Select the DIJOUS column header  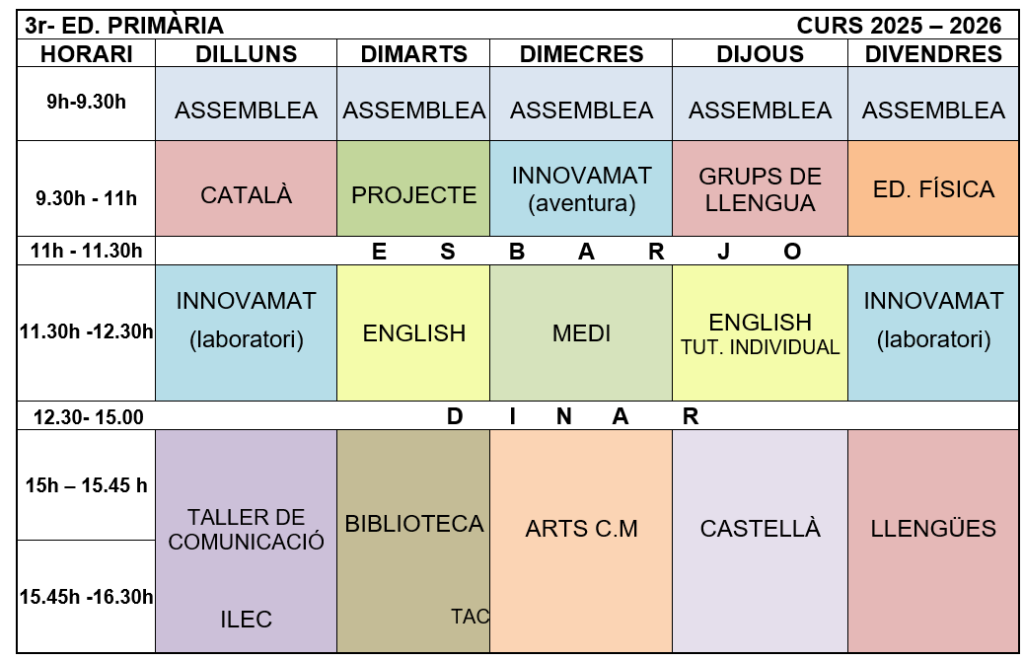tap(760, 54)
